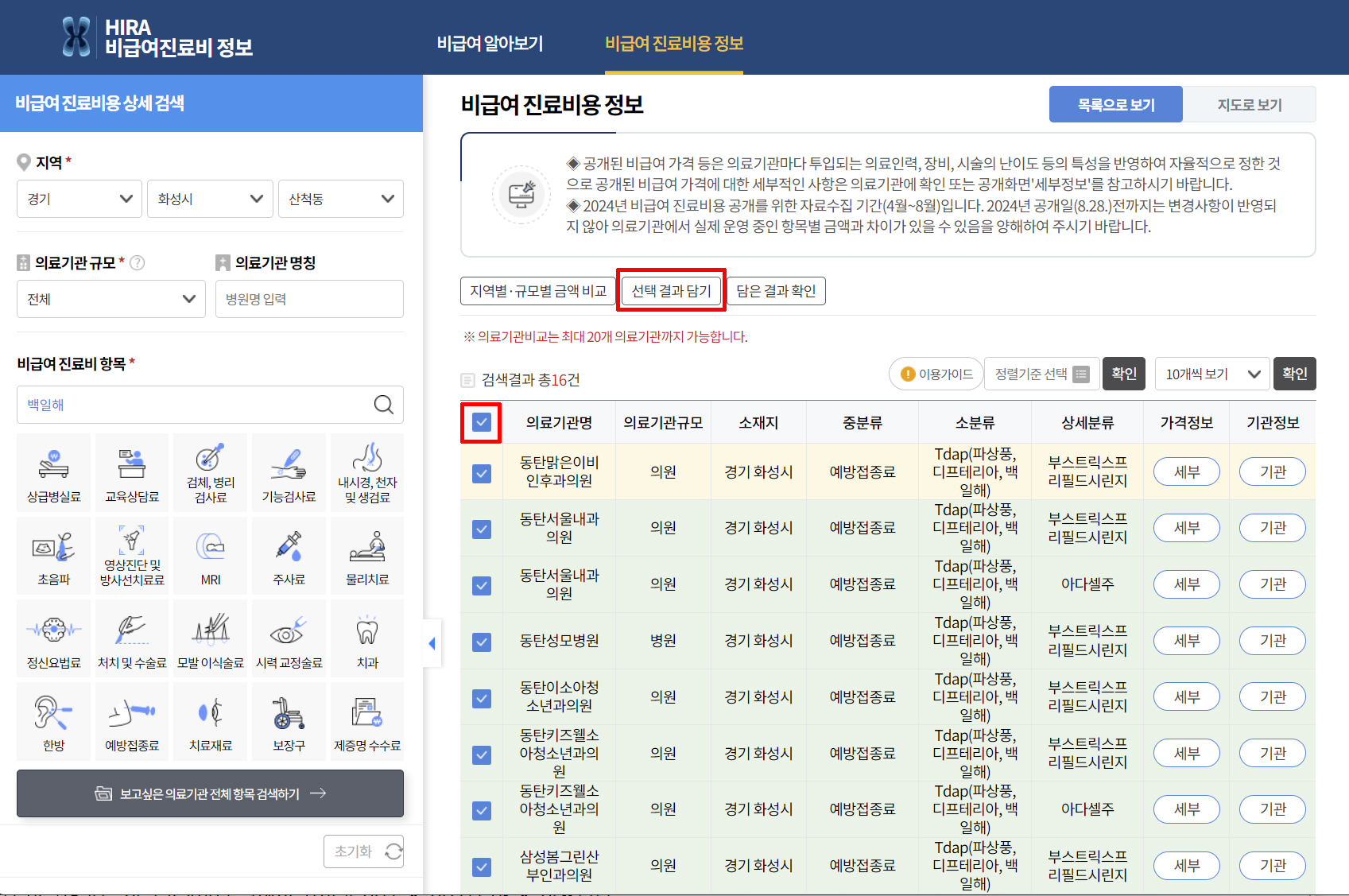Click the 주사료 injection category icon
Image resolution: width=1349 pixels, height=896 pixels.
coord(288,555)
